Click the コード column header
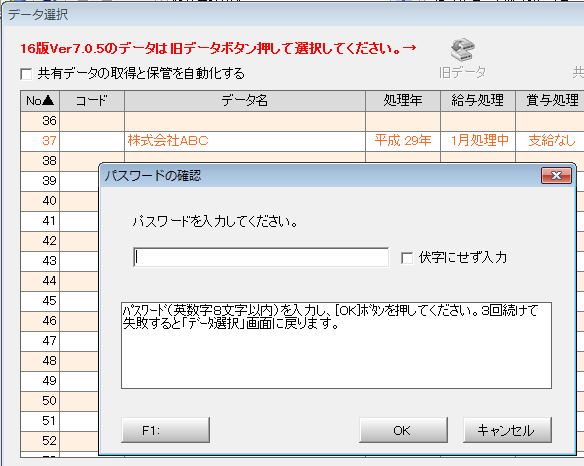The image size is (584, 466). point(92,101)
